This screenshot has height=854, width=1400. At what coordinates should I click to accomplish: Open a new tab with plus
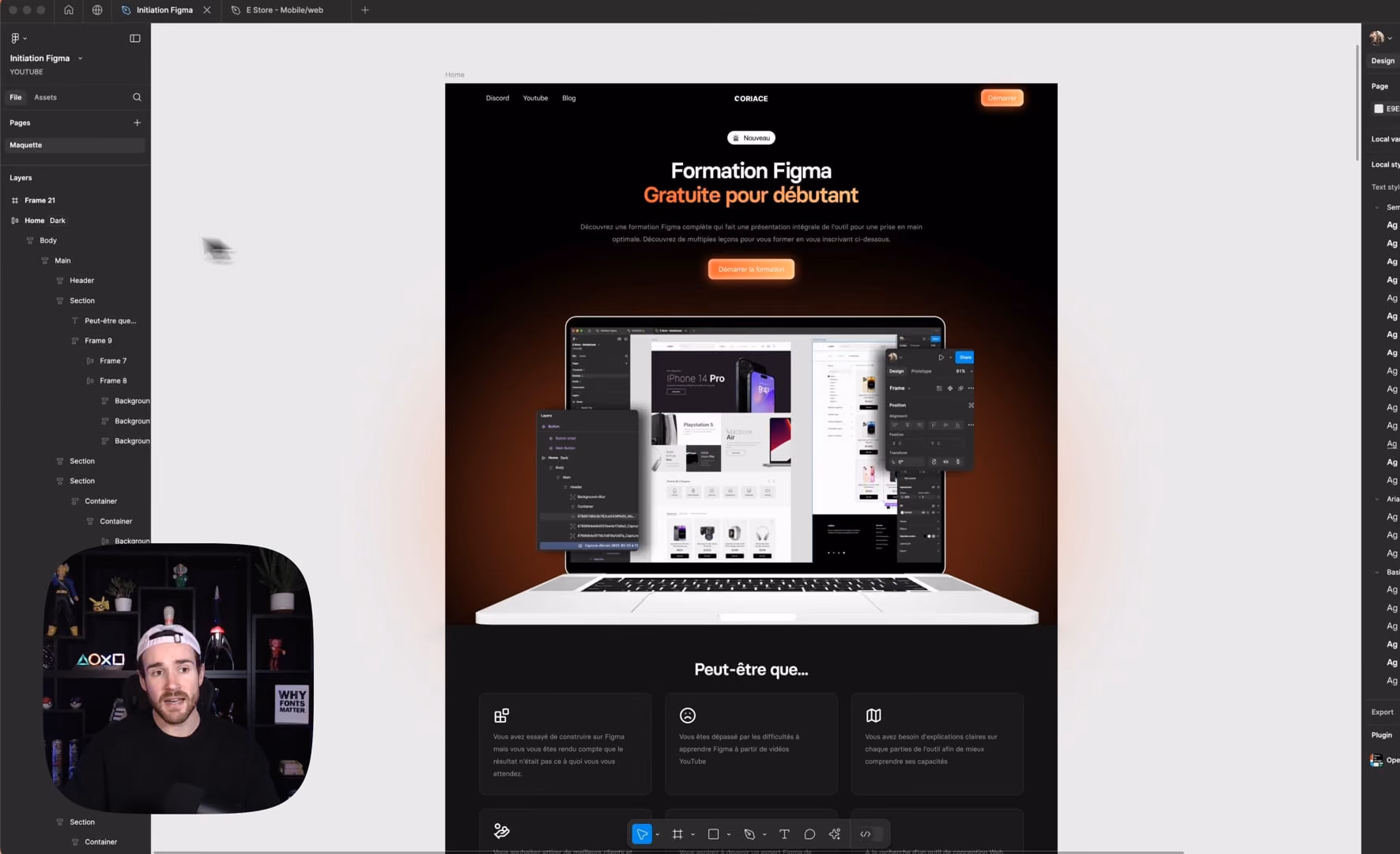coord(365,10)
